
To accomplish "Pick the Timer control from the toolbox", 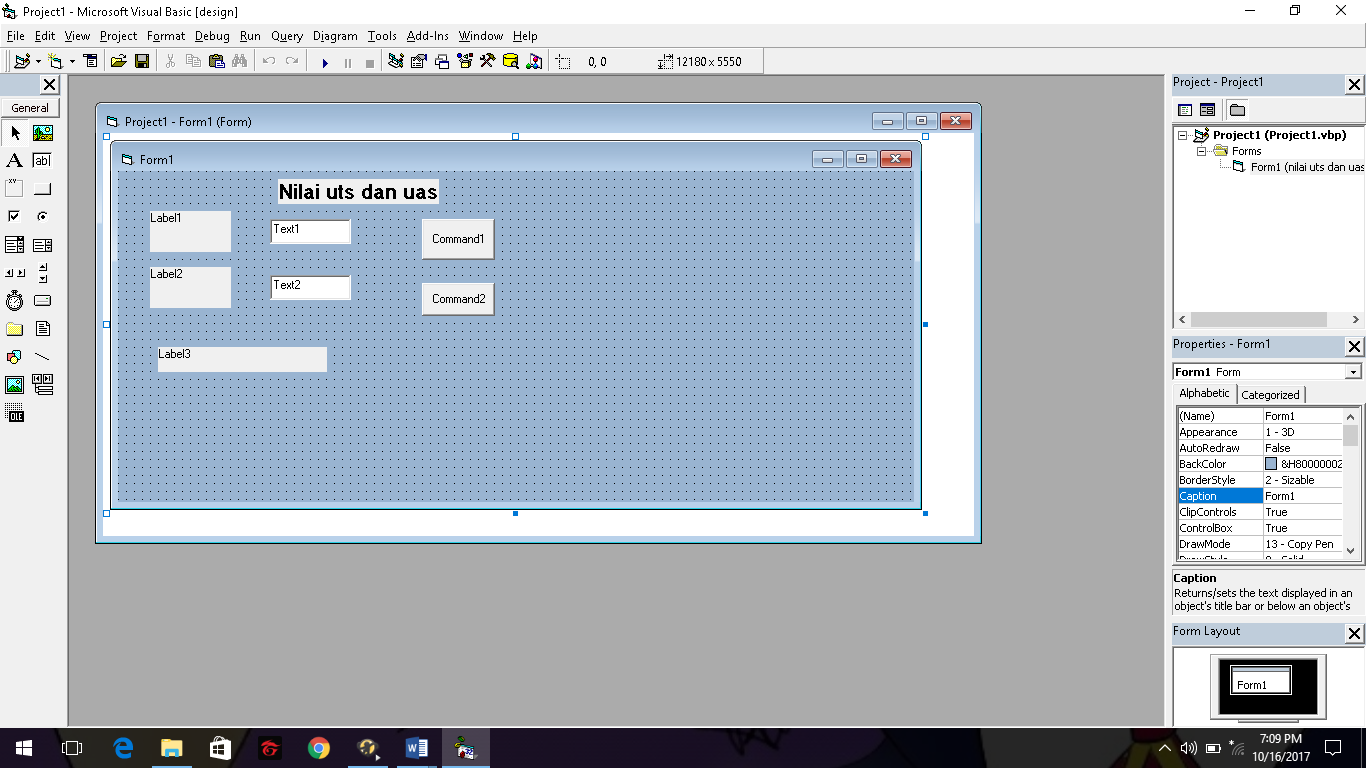I will pyautogui.click(x=14, y=300).
